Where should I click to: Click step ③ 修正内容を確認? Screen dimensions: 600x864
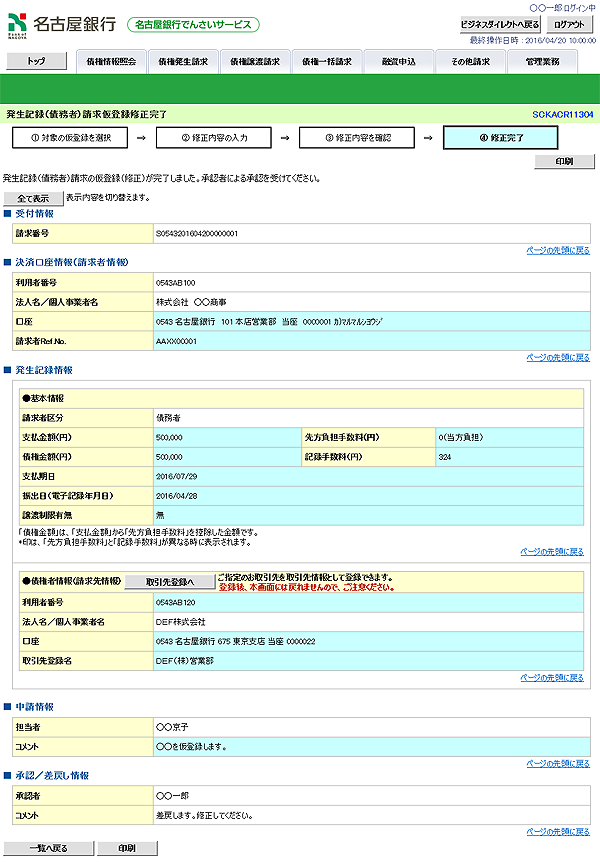[x=357, y=138]
